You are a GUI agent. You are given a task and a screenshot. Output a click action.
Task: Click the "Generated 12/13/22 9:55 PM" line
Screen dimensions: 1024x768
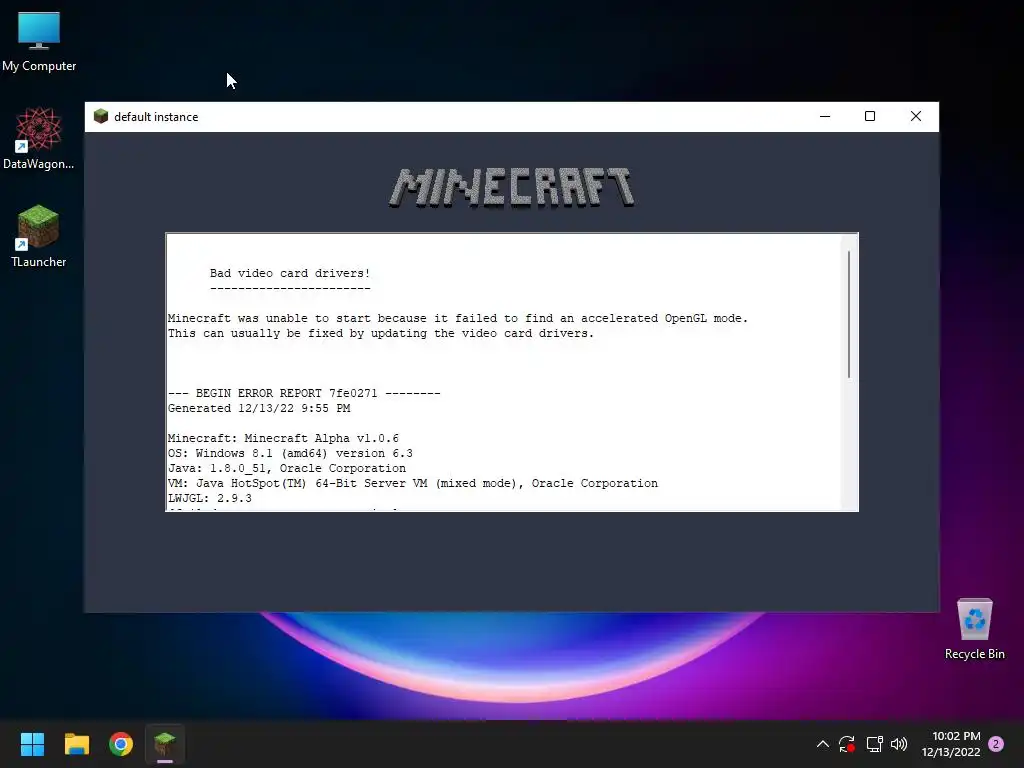tap(259, 408)
